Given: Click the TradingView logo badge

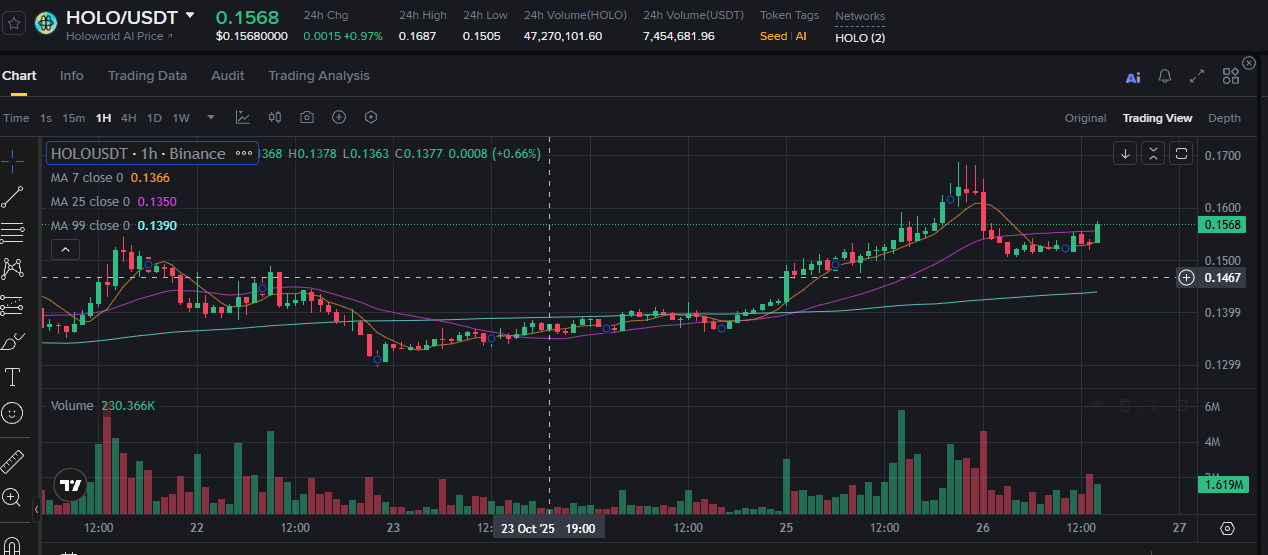Looking at the screenshot, I should [x=70, y=486].
